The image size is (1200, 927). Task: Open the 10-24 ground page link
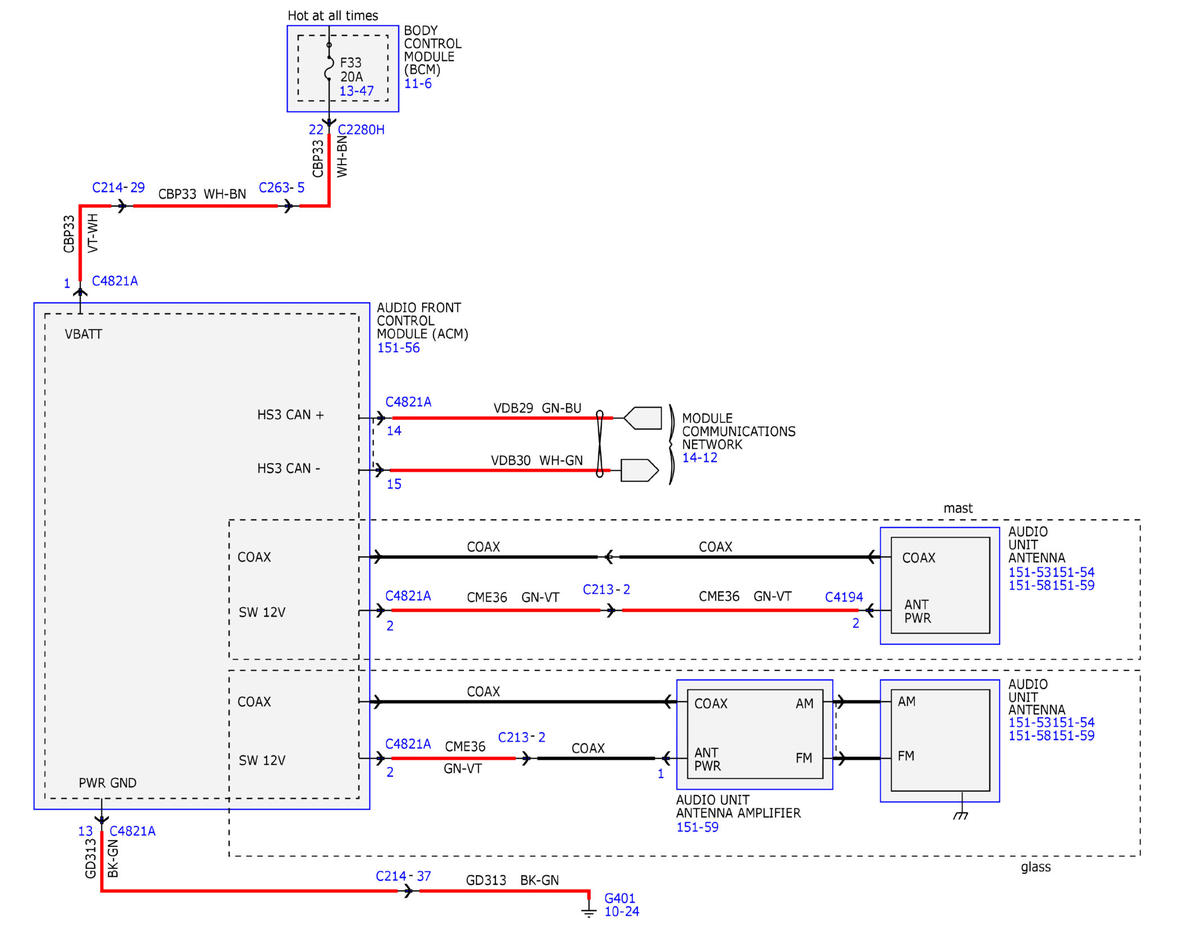621,912
